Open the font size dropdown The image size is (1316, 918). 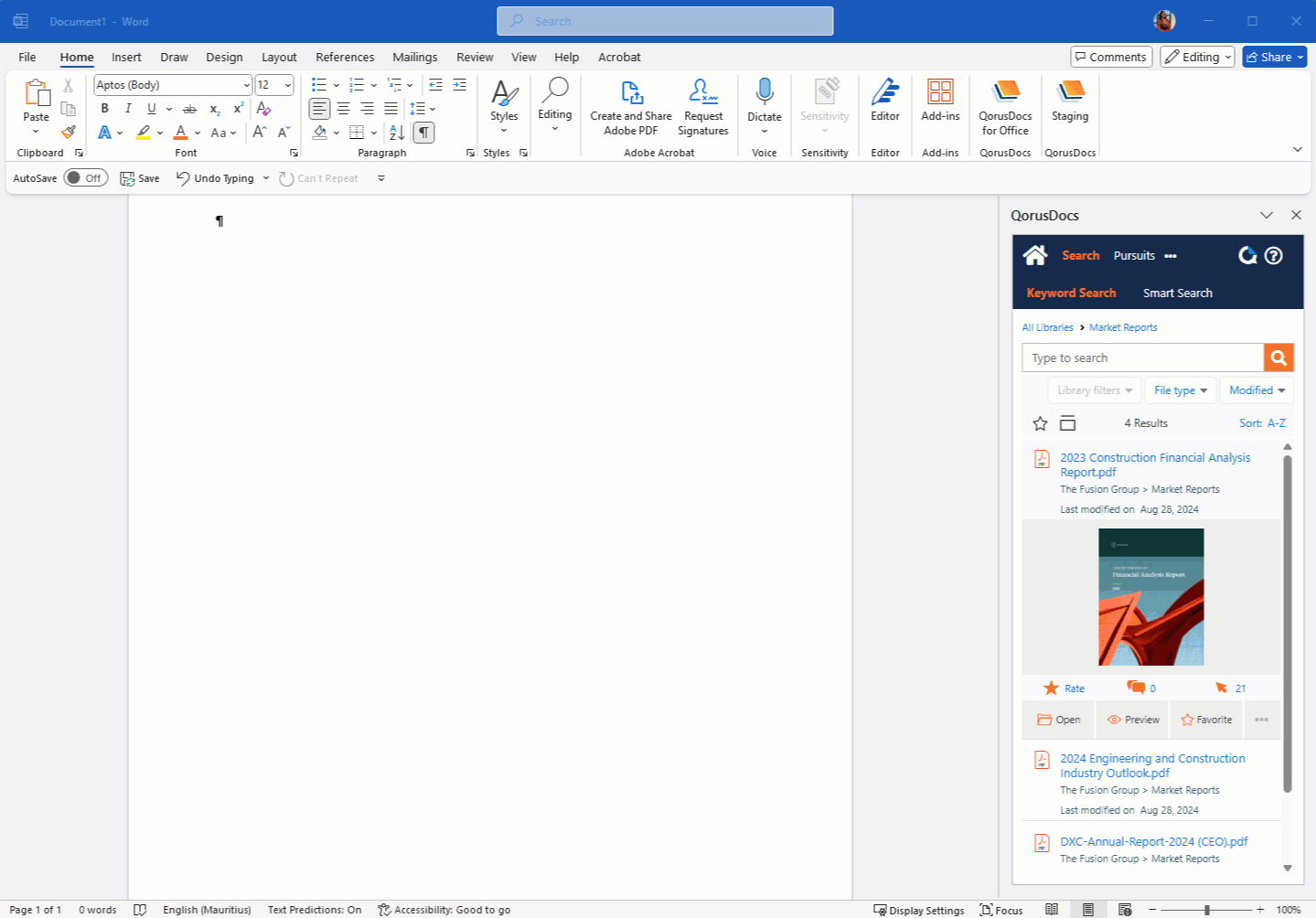[x=288, y=85]
